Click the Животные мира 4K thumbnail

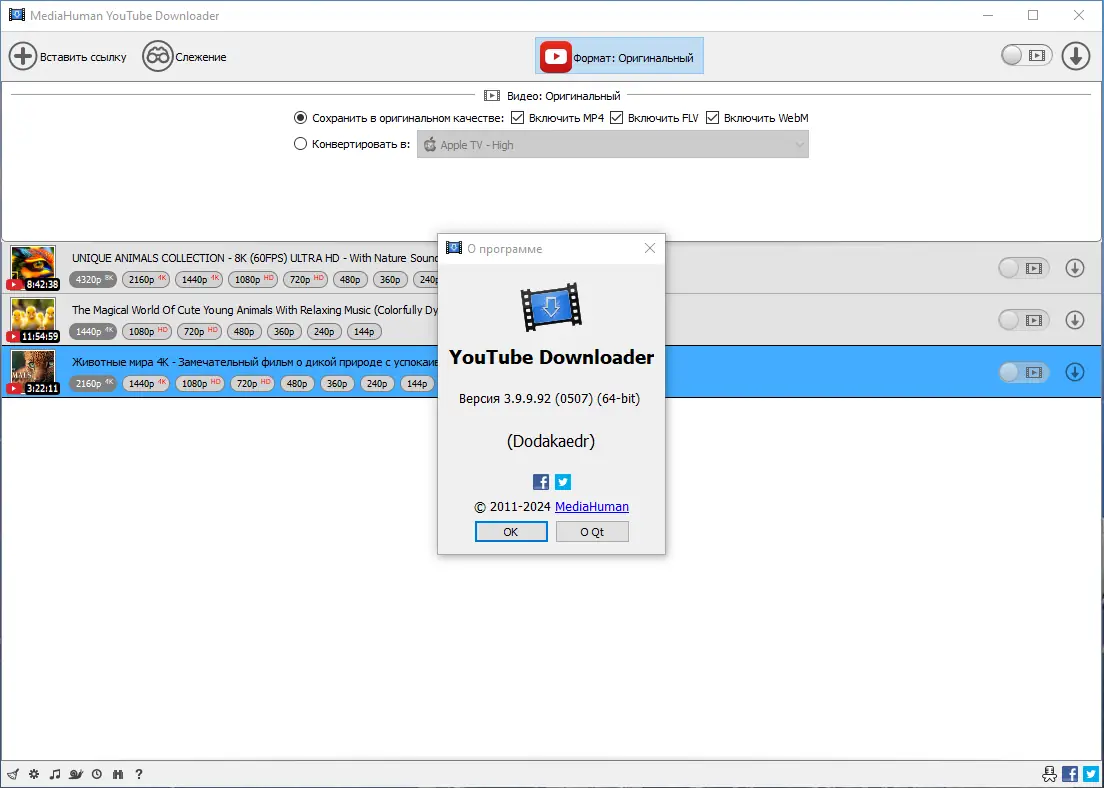coord(33,372)
